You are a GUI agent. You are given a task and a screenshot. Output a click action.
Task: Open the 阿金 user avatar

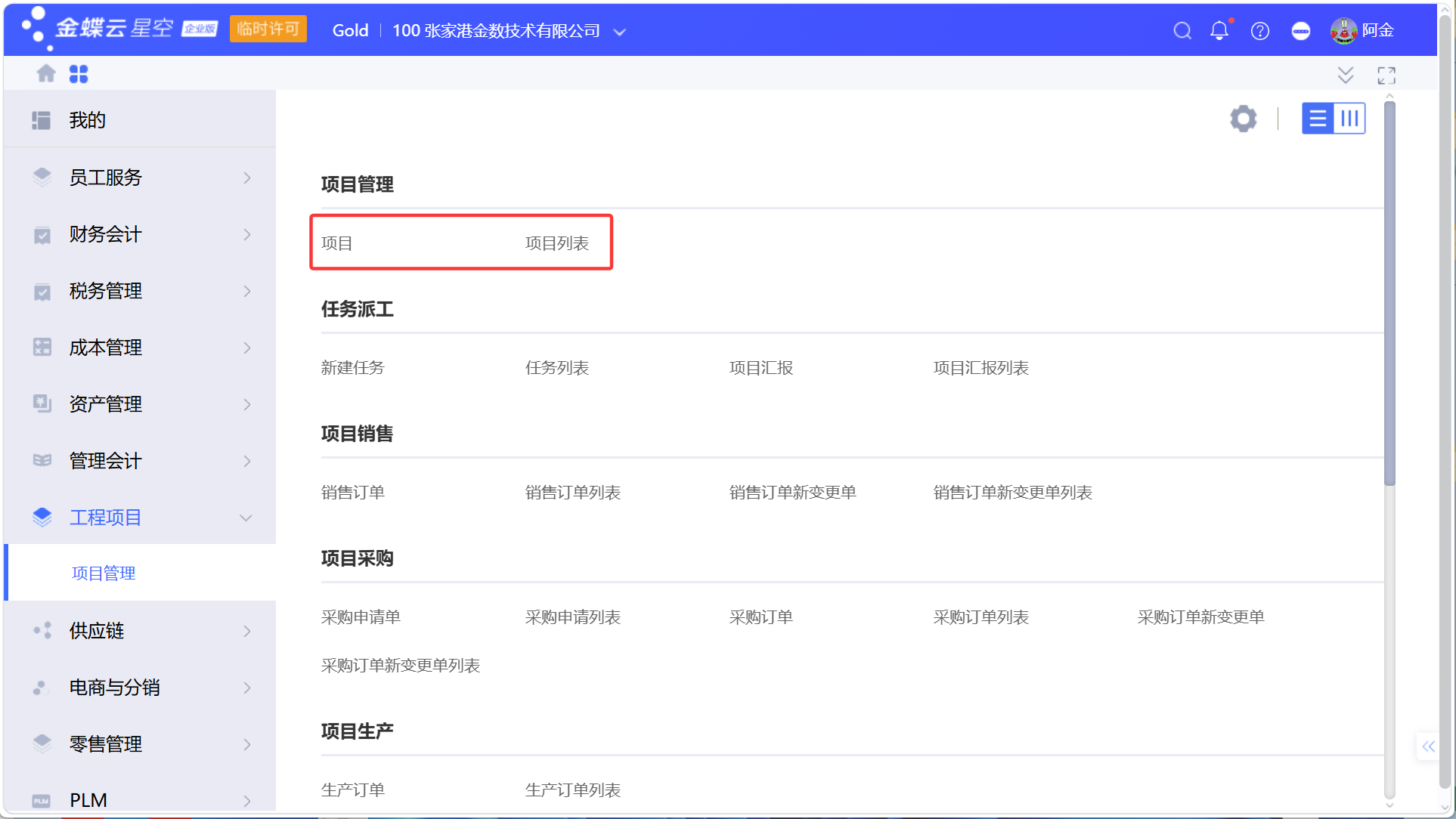1343,30
